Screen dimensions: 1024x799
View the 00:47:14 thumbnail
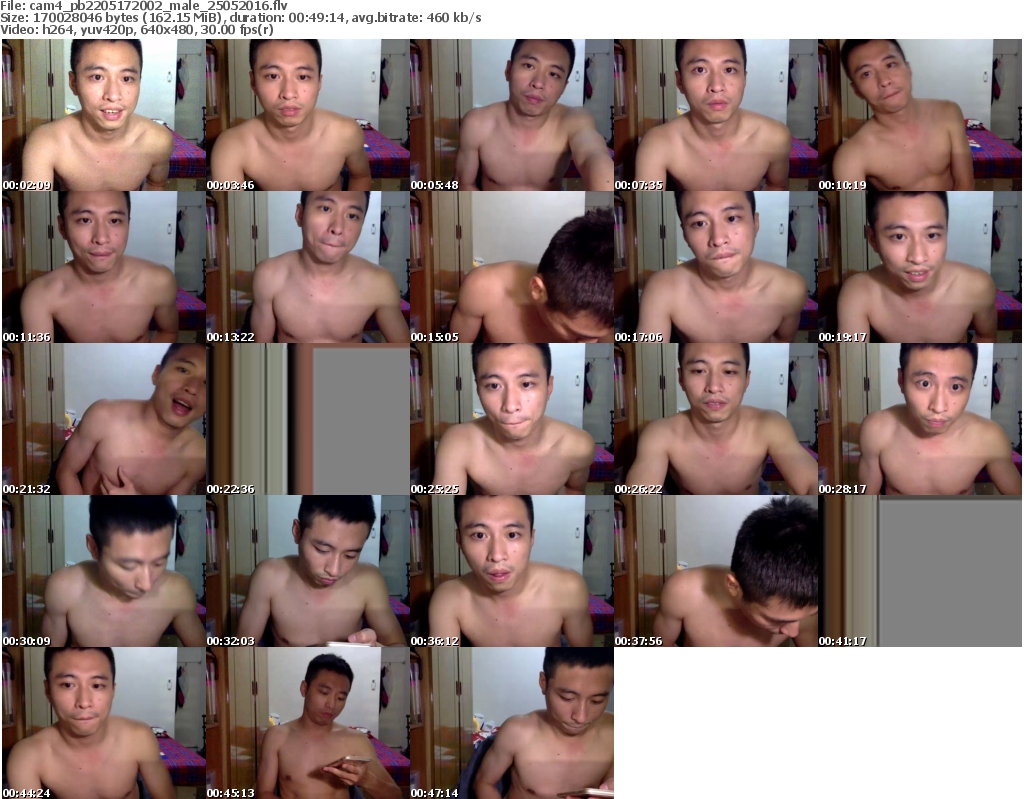click(512, 723)
